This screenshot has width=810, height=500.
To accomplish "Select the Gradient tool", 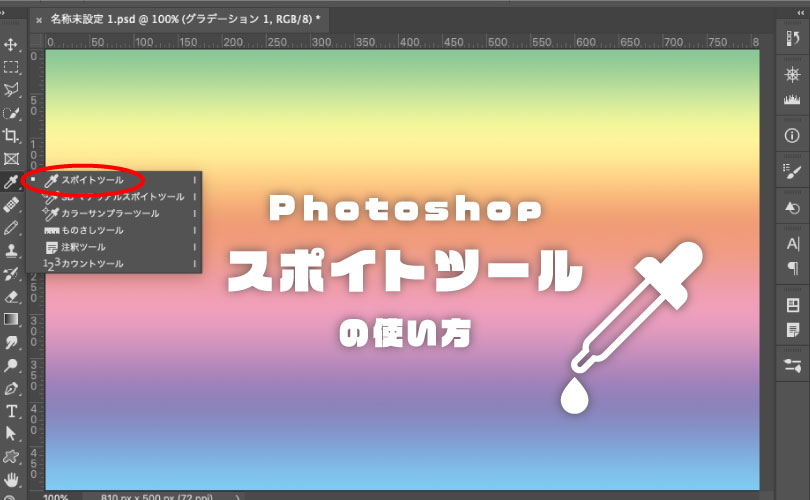I will pyautogui.click(x=11, y=319).
